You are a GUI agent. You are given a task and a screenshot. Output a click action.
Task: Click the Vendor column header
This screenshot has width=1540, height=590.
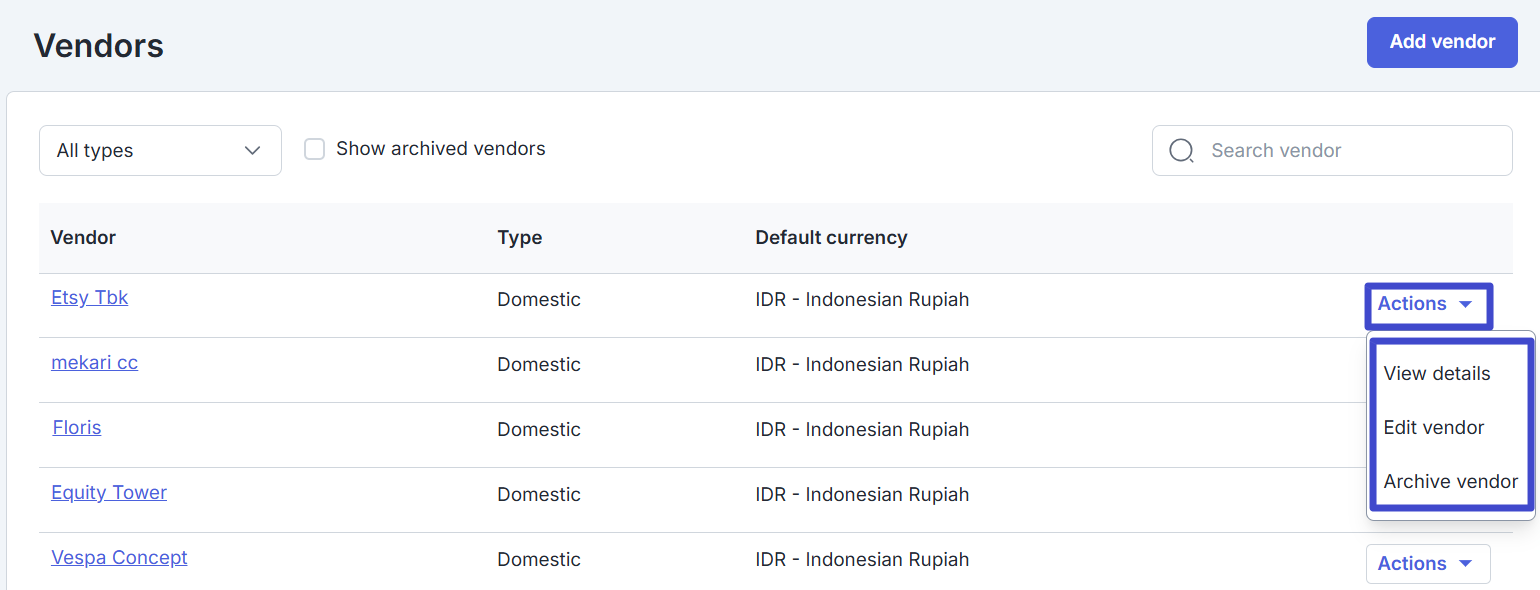coord(83,238)
